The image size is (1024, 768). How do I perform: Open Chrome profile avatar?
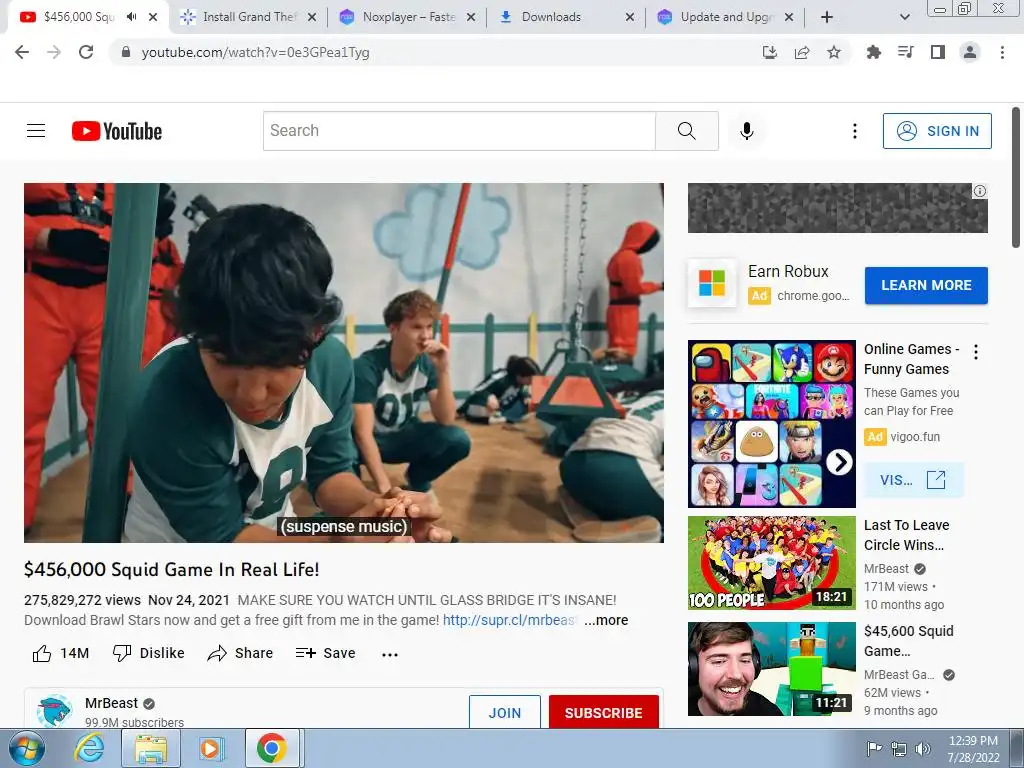(x=970, y=52)
